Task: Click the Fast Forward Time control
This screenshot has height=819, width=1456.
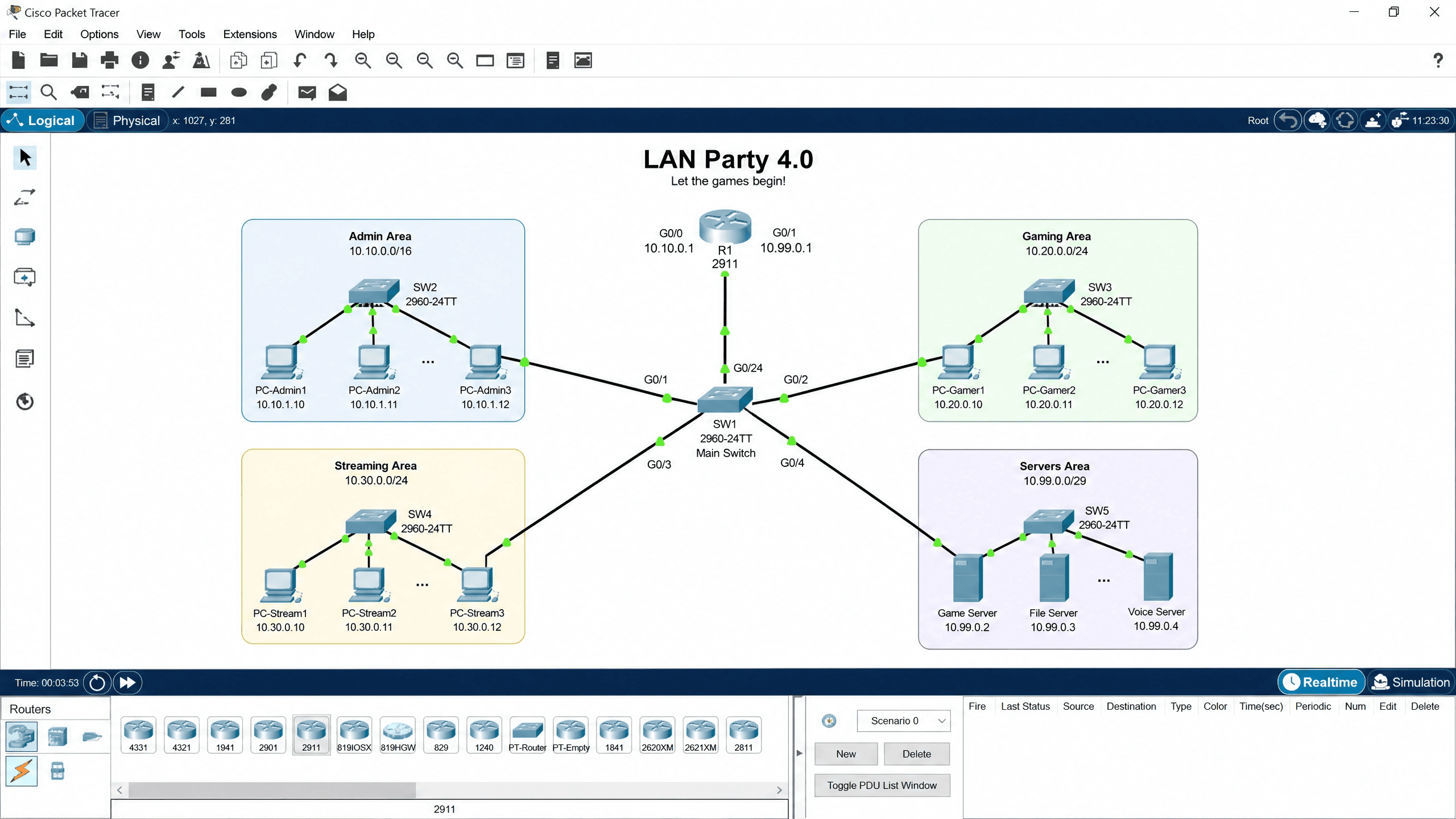Action: click(x=127, y=682)
